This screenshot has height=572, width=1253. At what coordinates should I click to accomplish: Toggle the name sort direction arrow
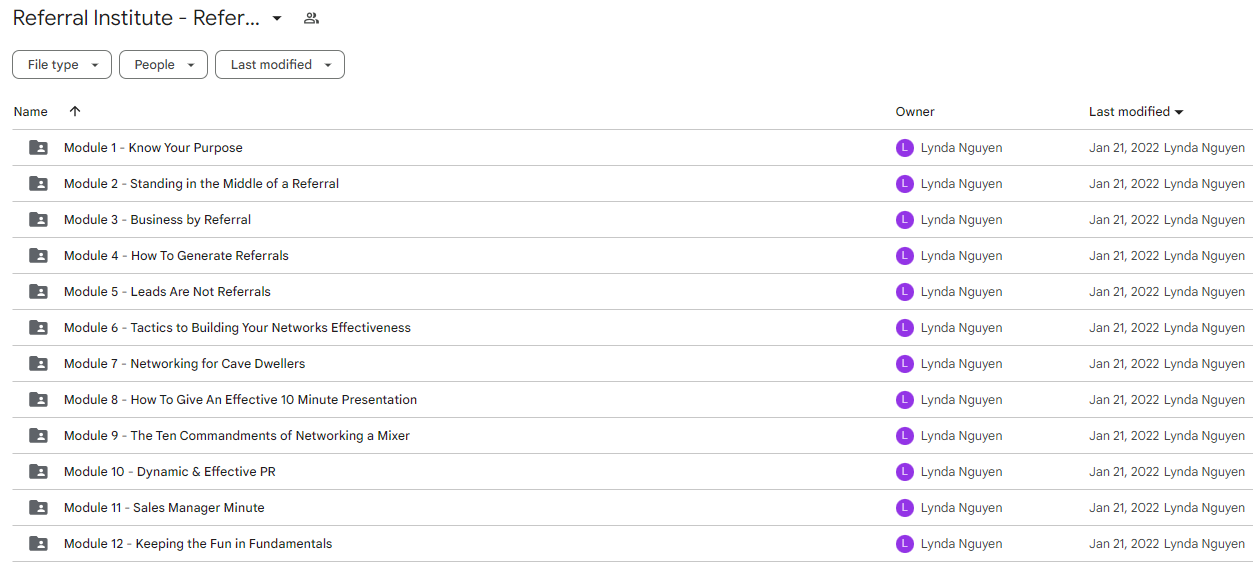click(x=75, y=112)
